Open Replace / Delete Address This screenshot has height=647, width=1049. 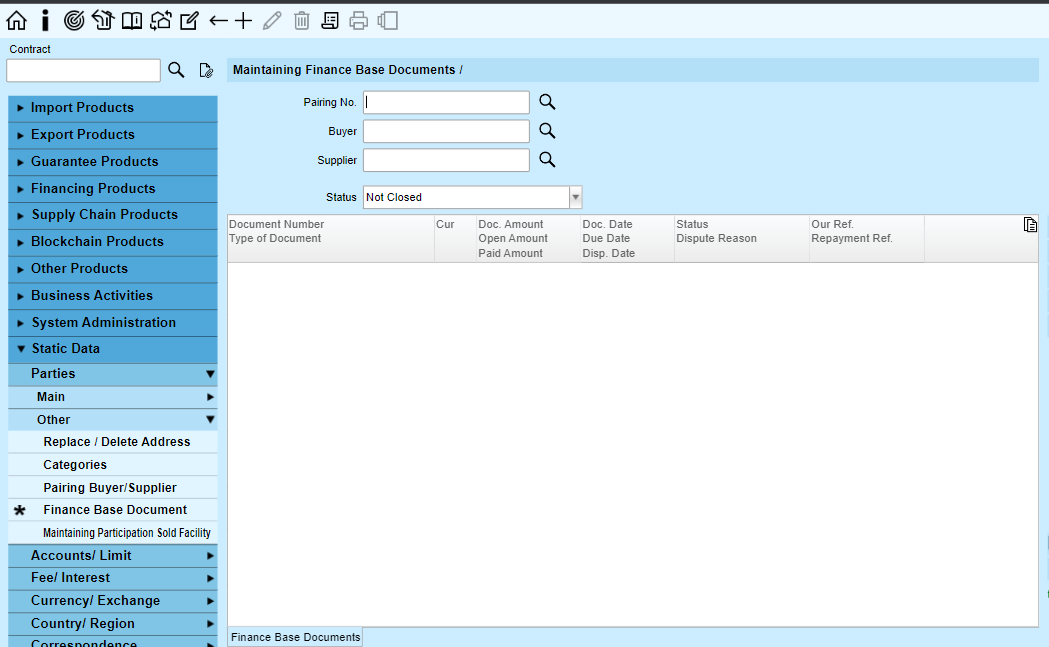pos(113,442)
